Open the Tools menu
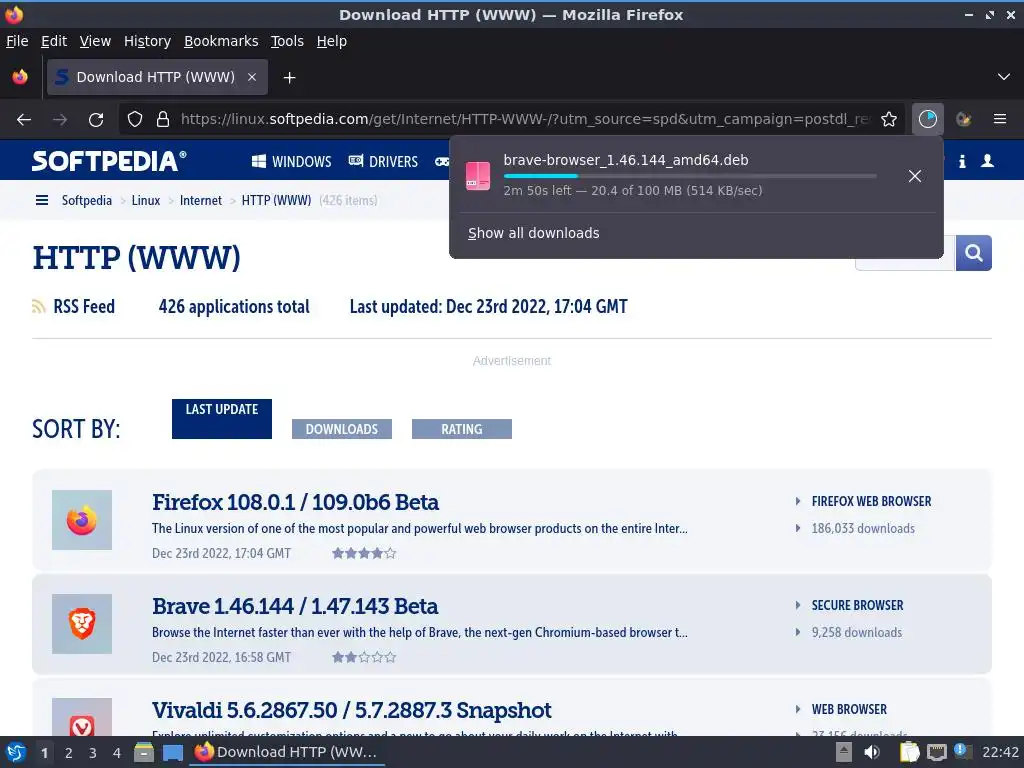The height and width of the screenshot is (768, 1024). click(287, 41)
